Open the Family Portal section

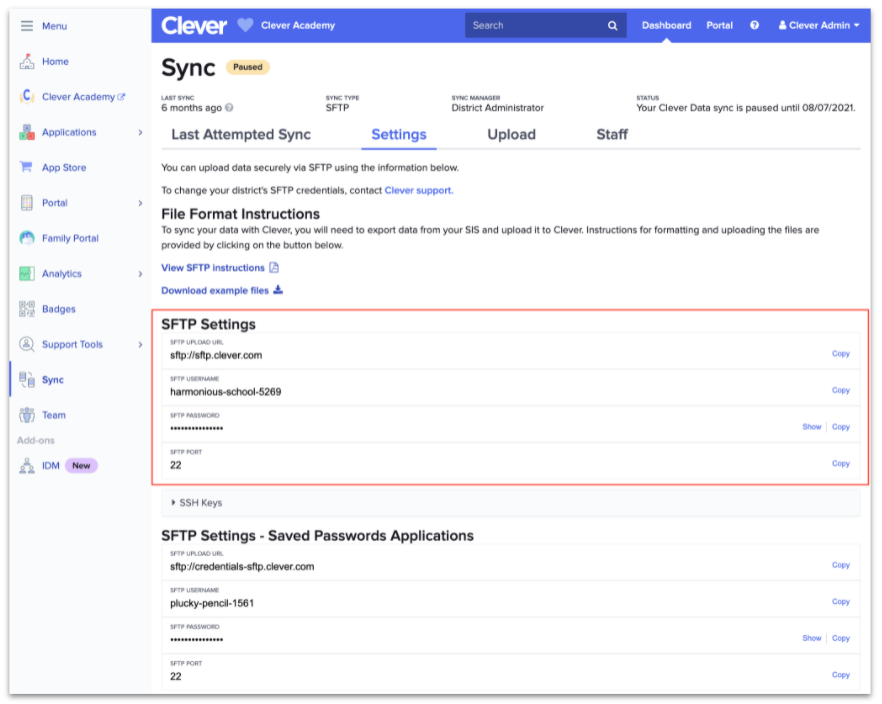coord(68,238)
